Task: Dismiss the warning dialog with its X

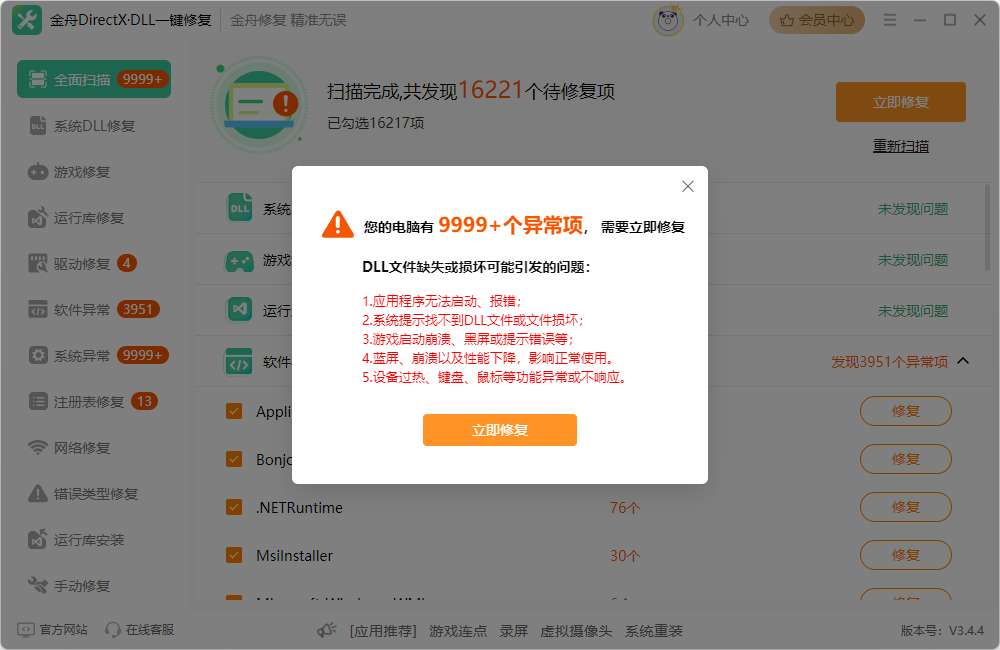Action: [687, 186]
